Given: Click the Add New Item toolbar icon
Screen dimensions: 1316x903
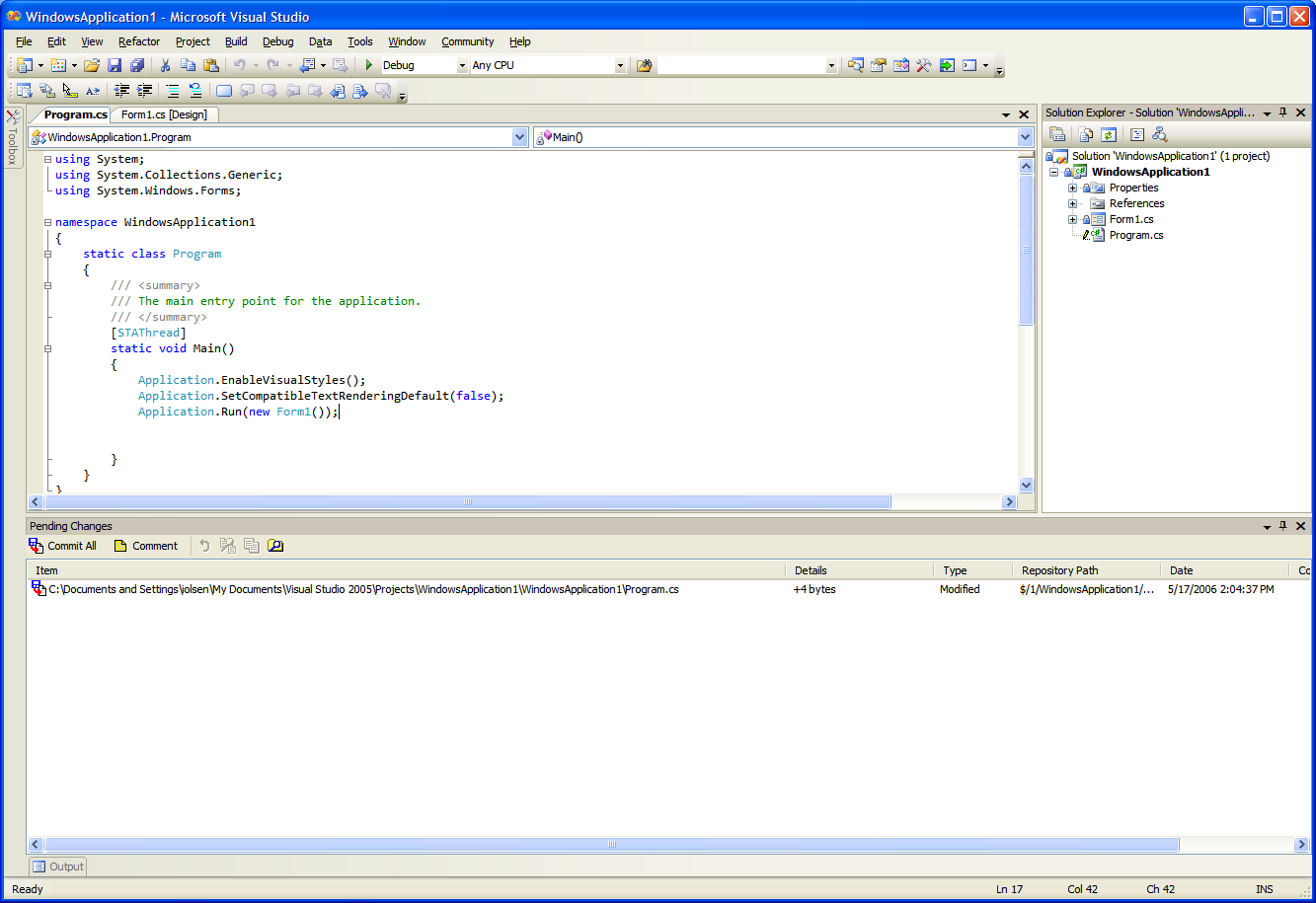Looking at the screenshot, I should coord(57,65).
